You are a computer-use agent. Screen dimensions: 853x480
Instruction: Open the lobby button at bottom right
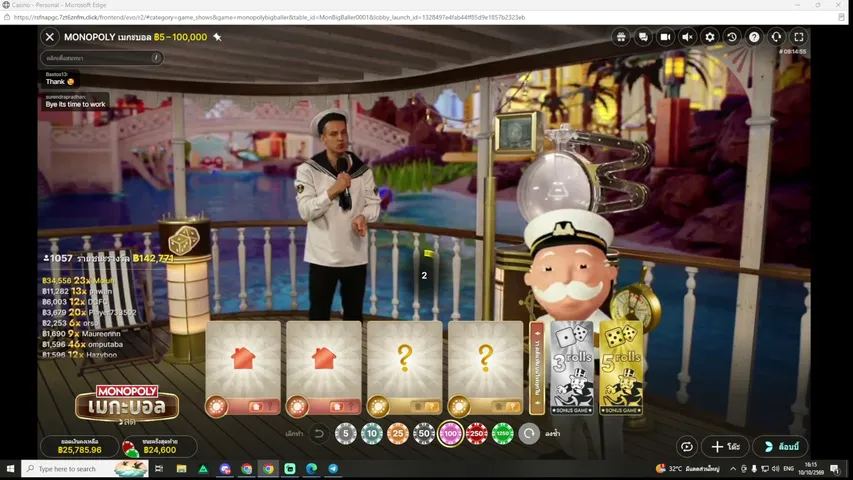(x=781, y=447)
